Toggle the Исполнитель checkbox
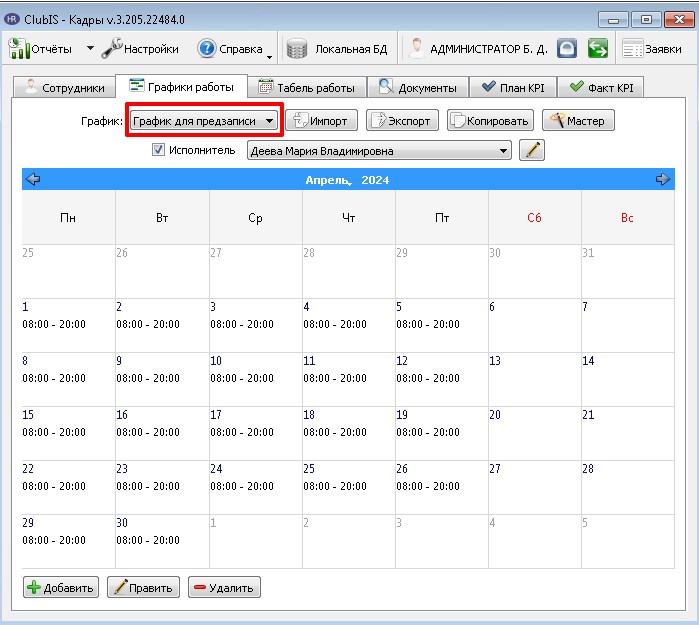This screenshot has height=625, width=699. click(x=158, y=150)
